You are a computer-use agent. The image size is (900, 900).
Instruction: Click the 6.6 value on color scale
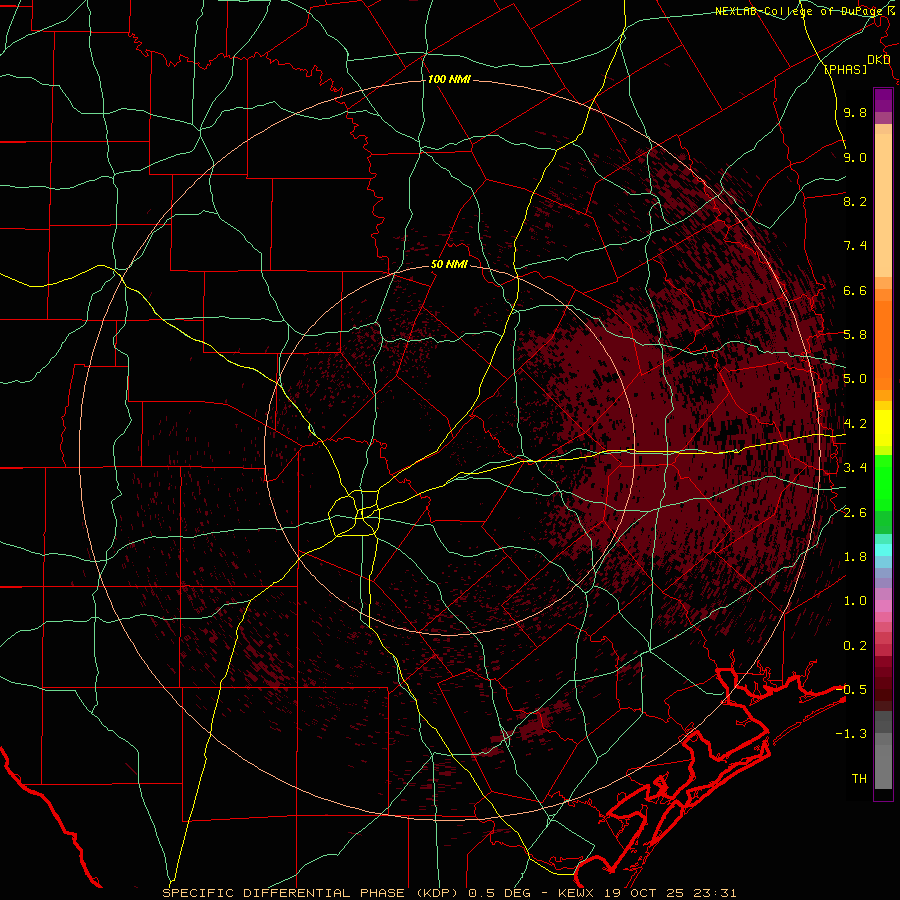855,290
